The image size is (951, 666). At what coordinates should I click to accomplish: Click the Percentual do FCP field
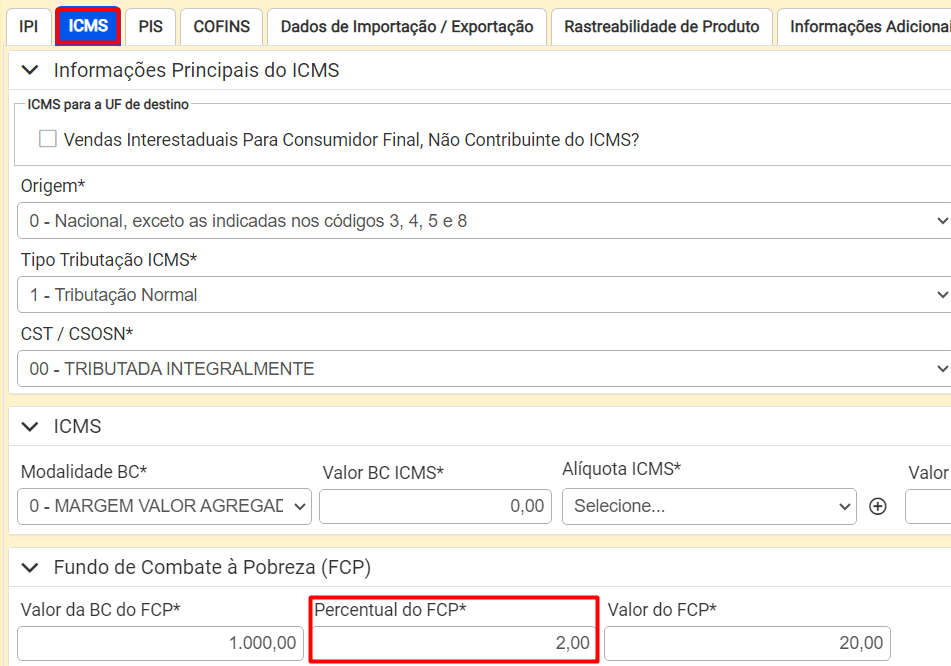(x=454, y=643)
